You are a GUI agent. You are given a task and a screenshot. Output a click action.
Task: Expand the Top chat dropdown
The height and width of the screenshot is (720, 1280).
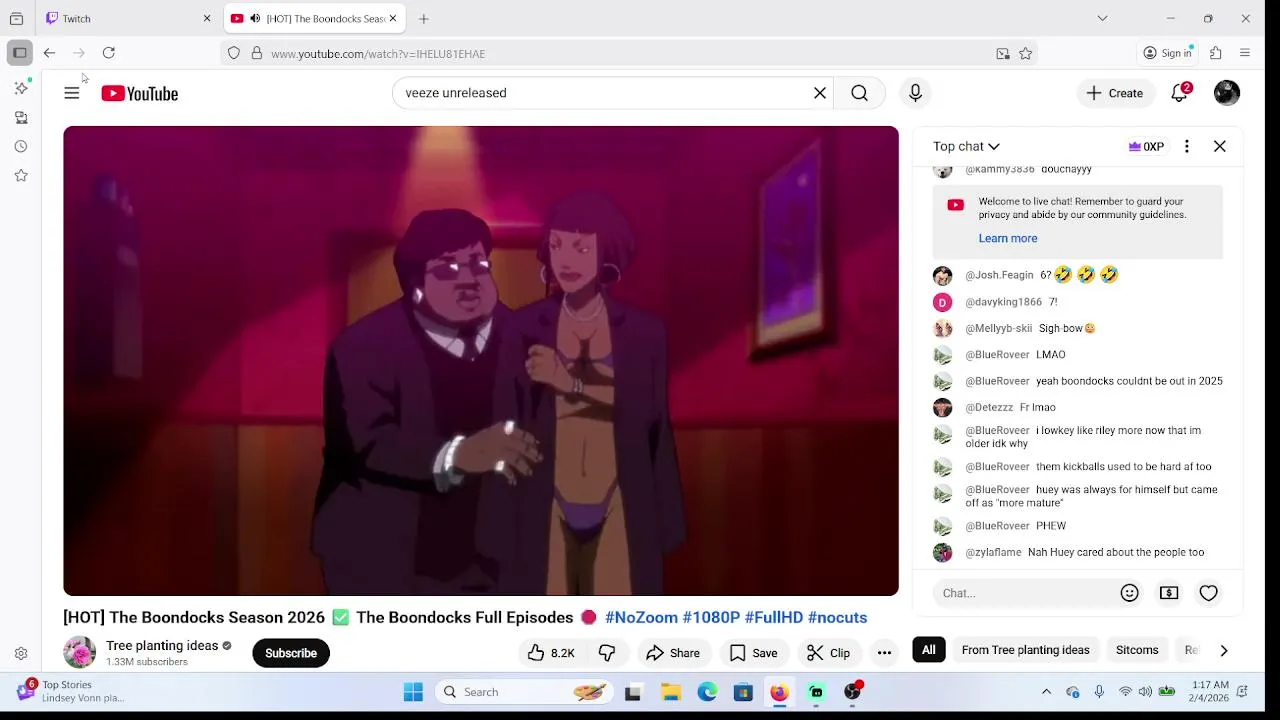pos(966,146)
